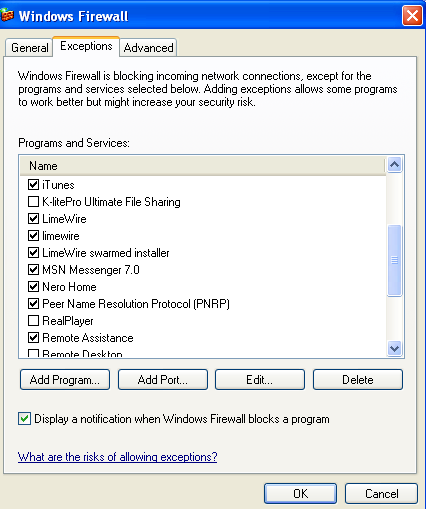Close the Windows Firewall dialog
Viewport: 426px width, 509px height.
[x=412, y=16]
